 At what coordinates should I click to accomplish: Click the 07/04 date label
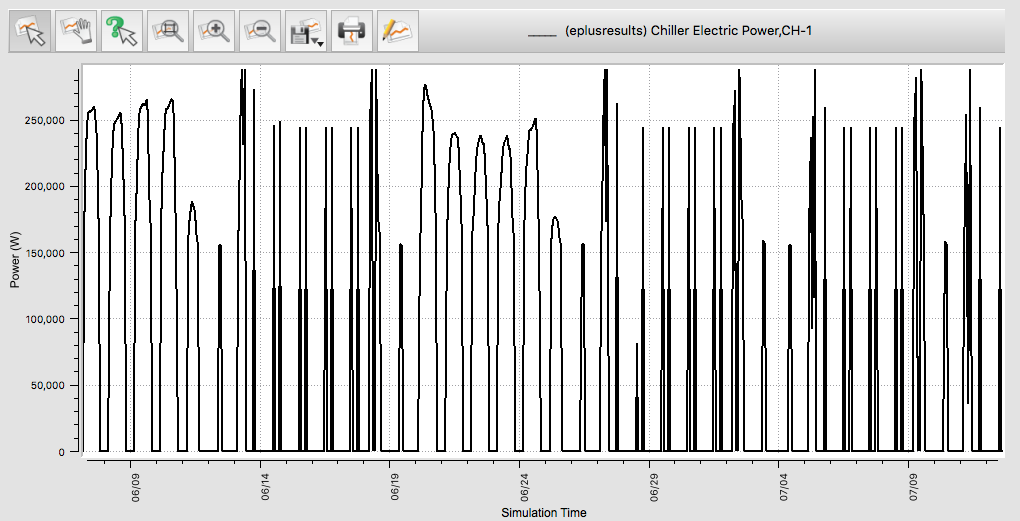[x=785, y=487]
